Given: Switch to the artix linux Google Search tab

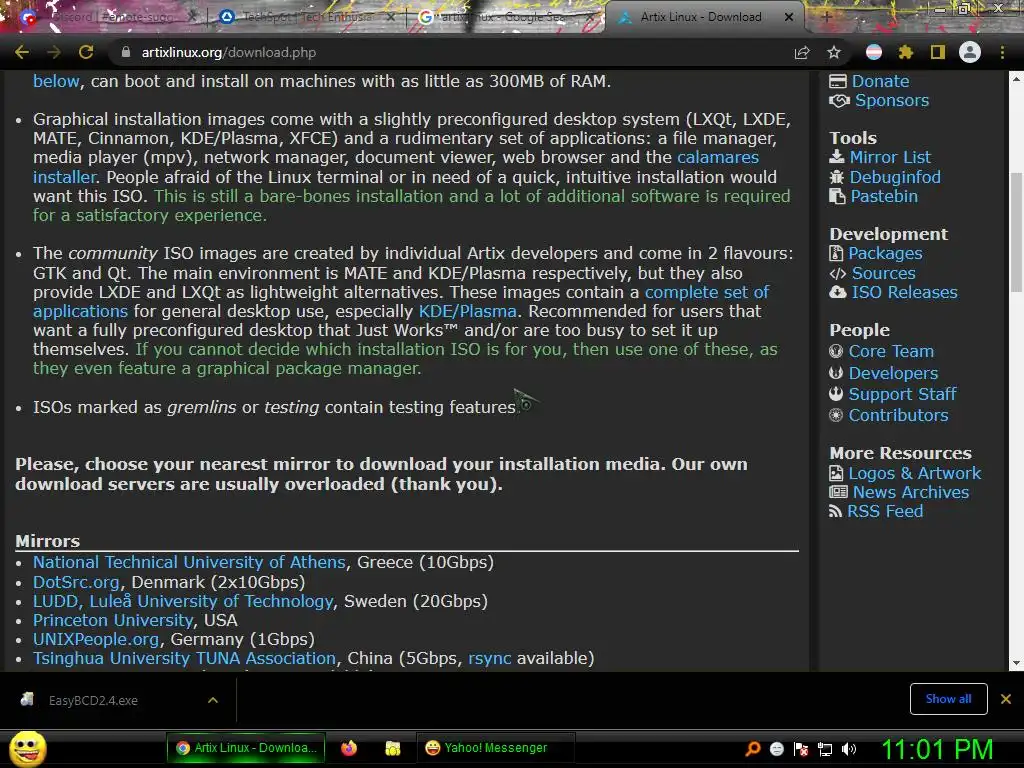Looking at the screenshot, I should coord(505,17).
